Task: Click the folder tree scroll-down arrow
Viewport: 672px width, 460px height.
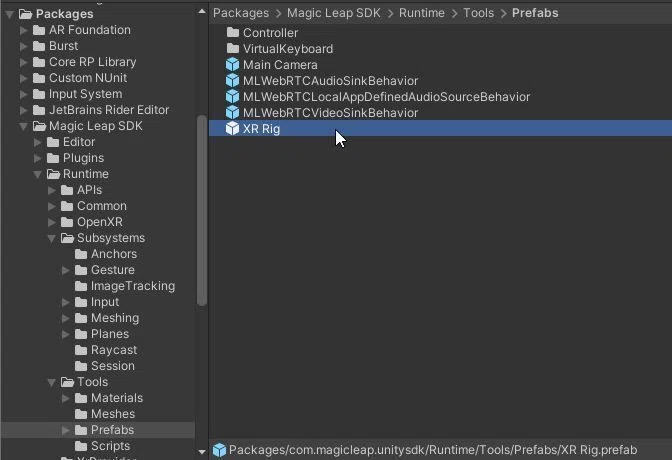Action: pos(202,451)
